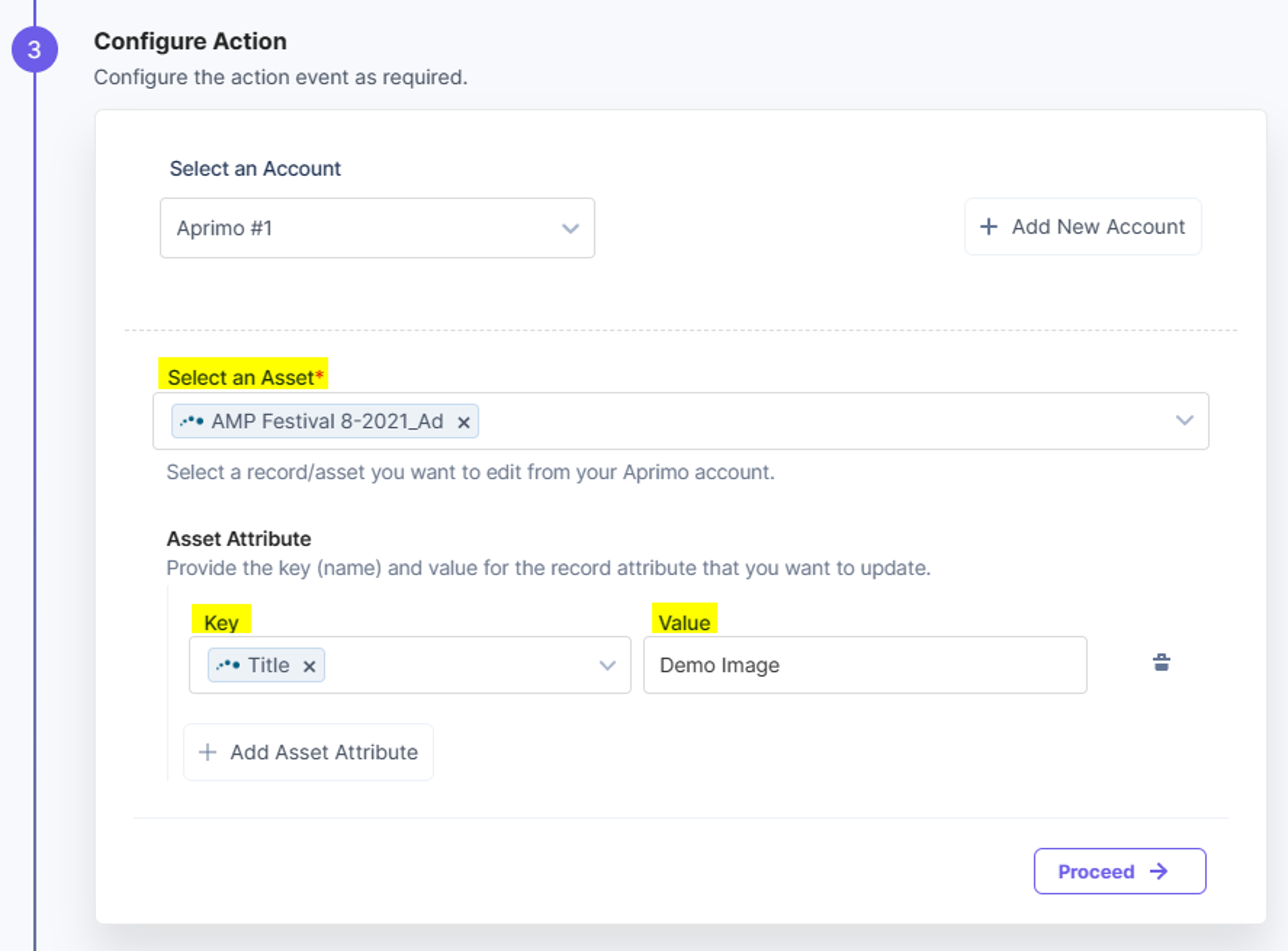Viewport: 1288px width, 951px height.
Task: Delete the asset attribute row trash icon
Action: click(x=1162, y=663)
